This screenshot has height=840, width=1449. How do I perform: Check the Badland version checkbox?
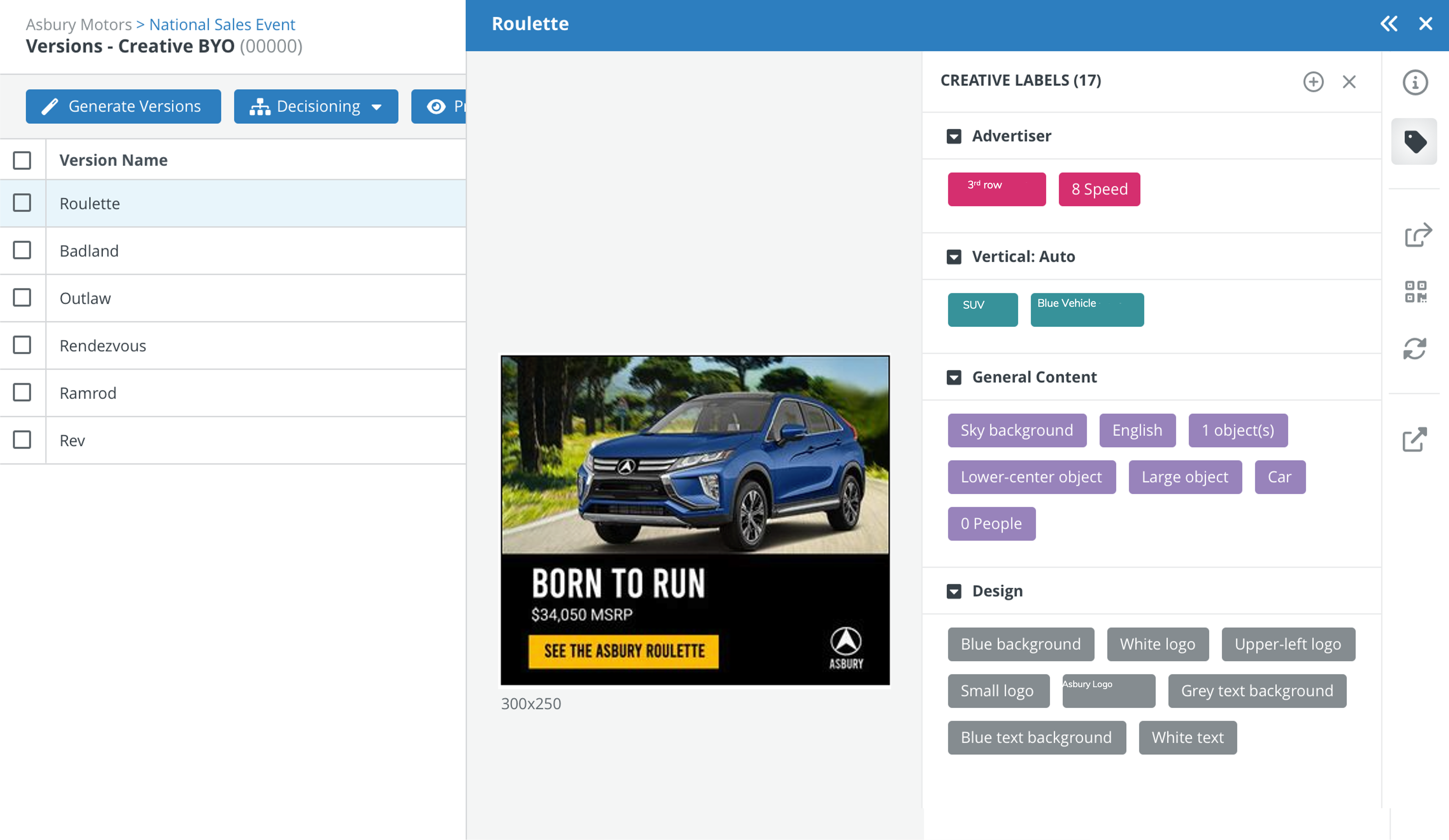click(x=22, y=250)
